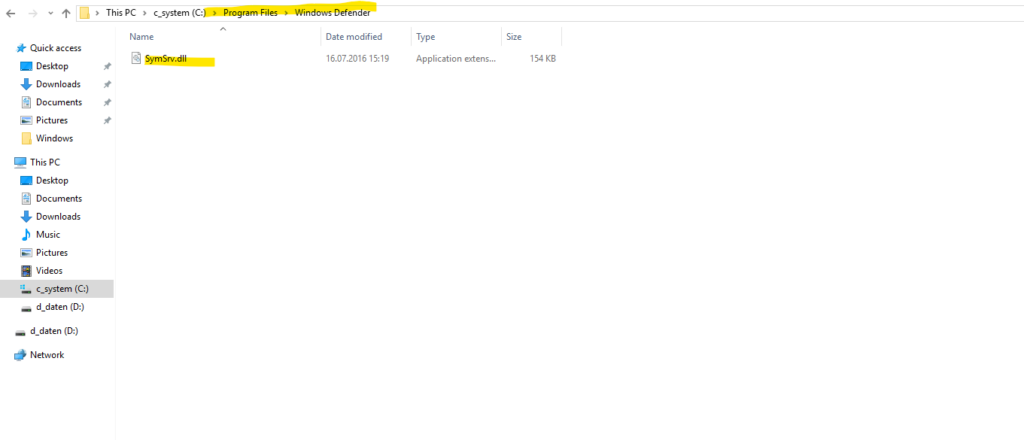Open Videos under This PC

[49, 270]
